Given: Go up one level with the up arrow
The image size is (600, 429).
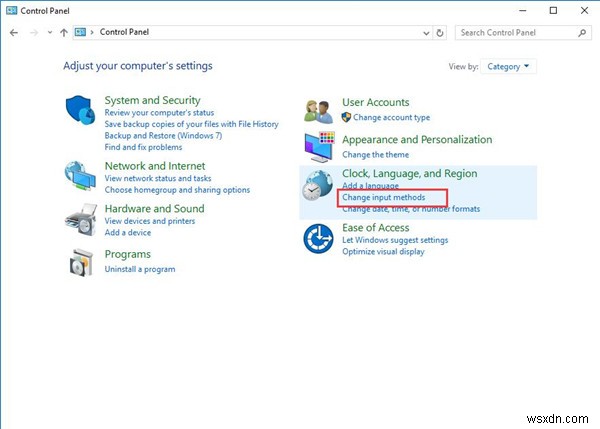Looking at the screenshot, I should coord(64,33).
